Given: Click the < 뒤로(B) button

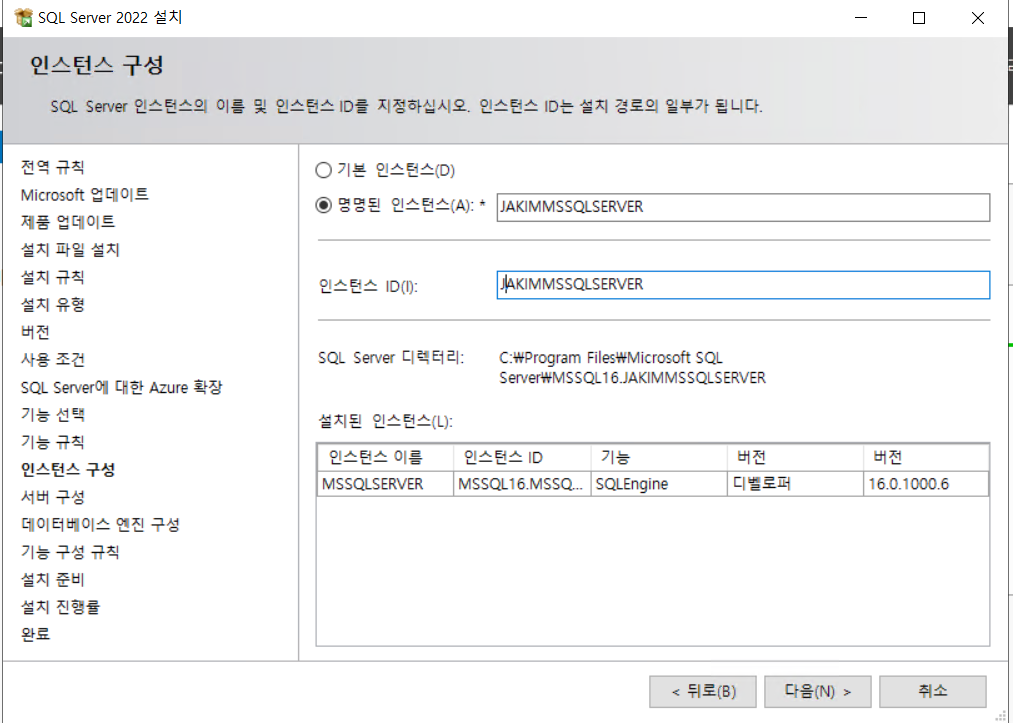Looking at the screenshot, I should coord(703,692).
